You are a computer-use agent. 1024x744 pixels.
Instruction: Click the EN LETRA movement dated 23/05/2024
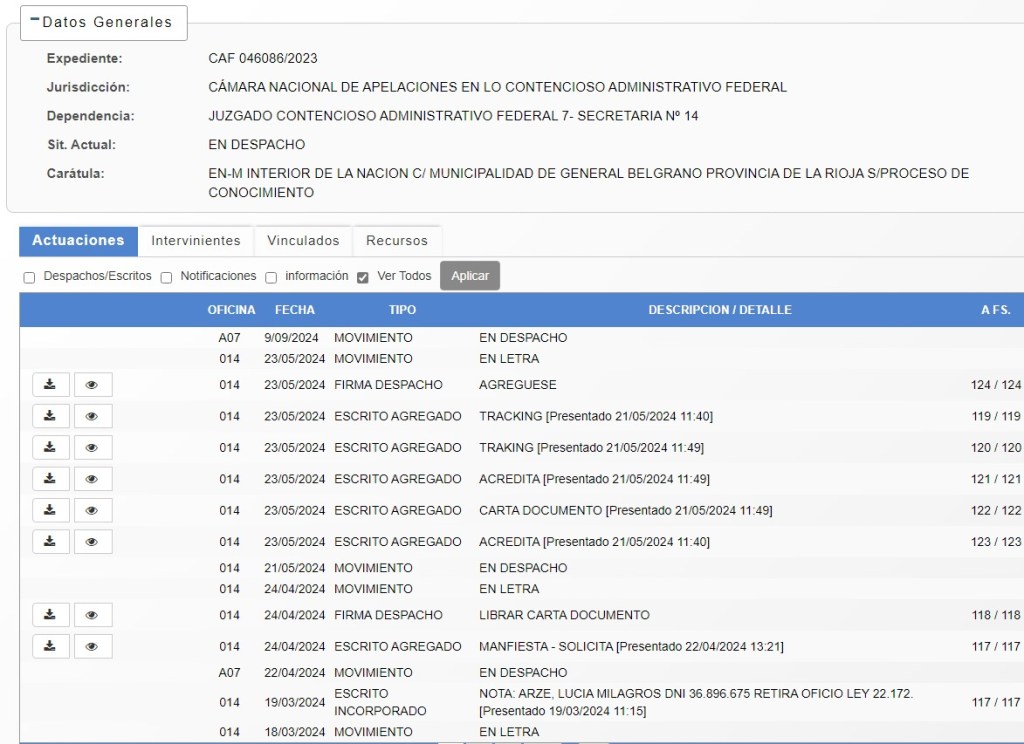click(509, 359)
